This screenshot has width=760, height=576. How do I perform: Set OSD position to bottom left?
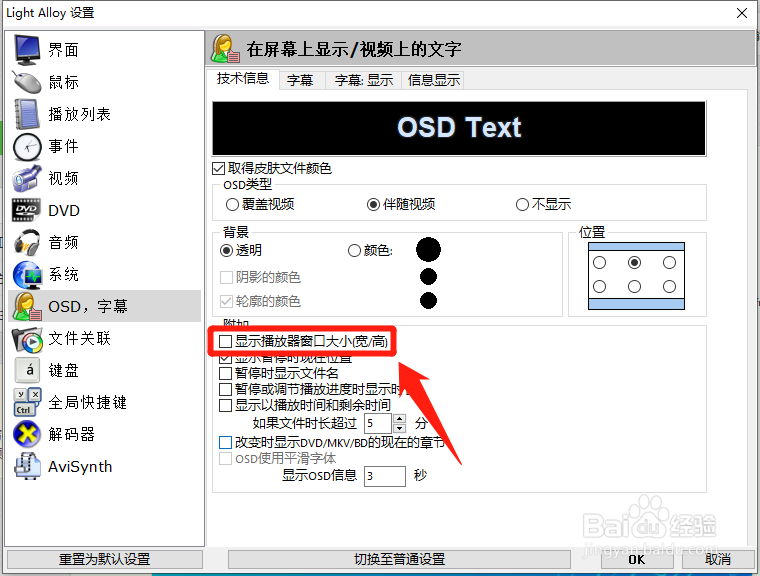tap(600, 287)
